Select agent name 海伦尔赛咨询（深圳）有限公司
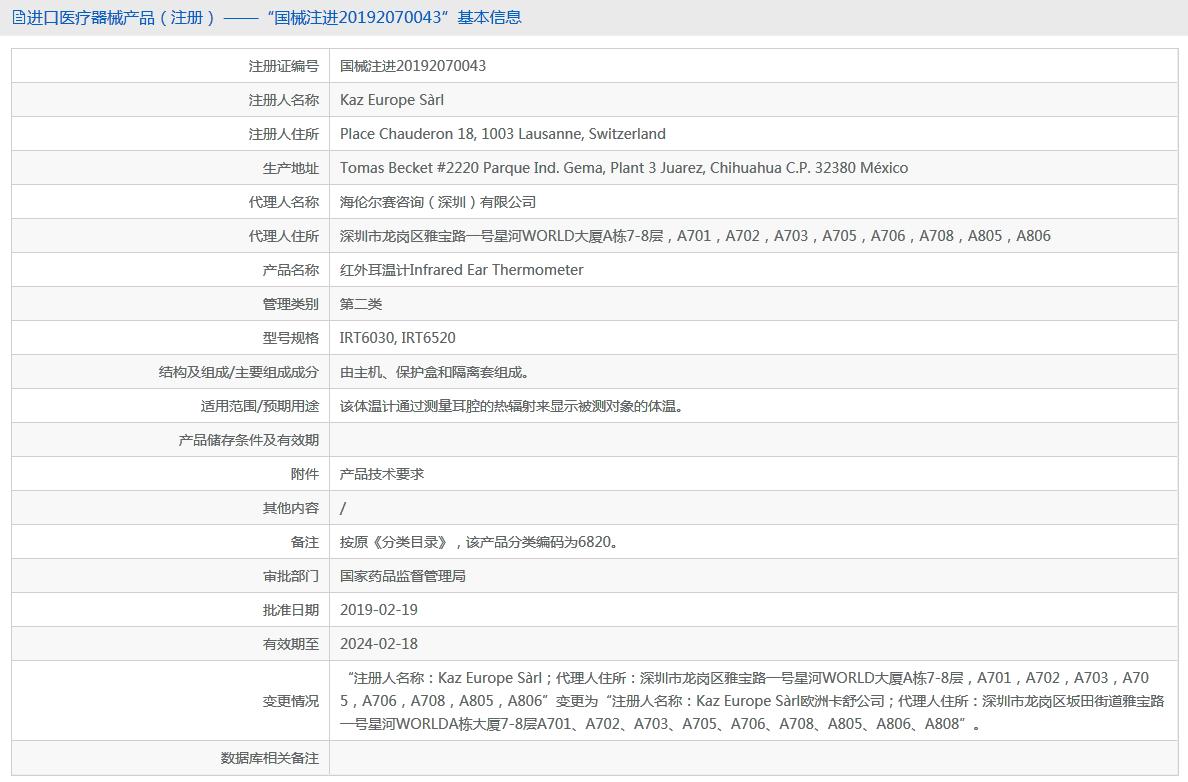This screenshot has height=782, width=1188. [x=438, y=202]
